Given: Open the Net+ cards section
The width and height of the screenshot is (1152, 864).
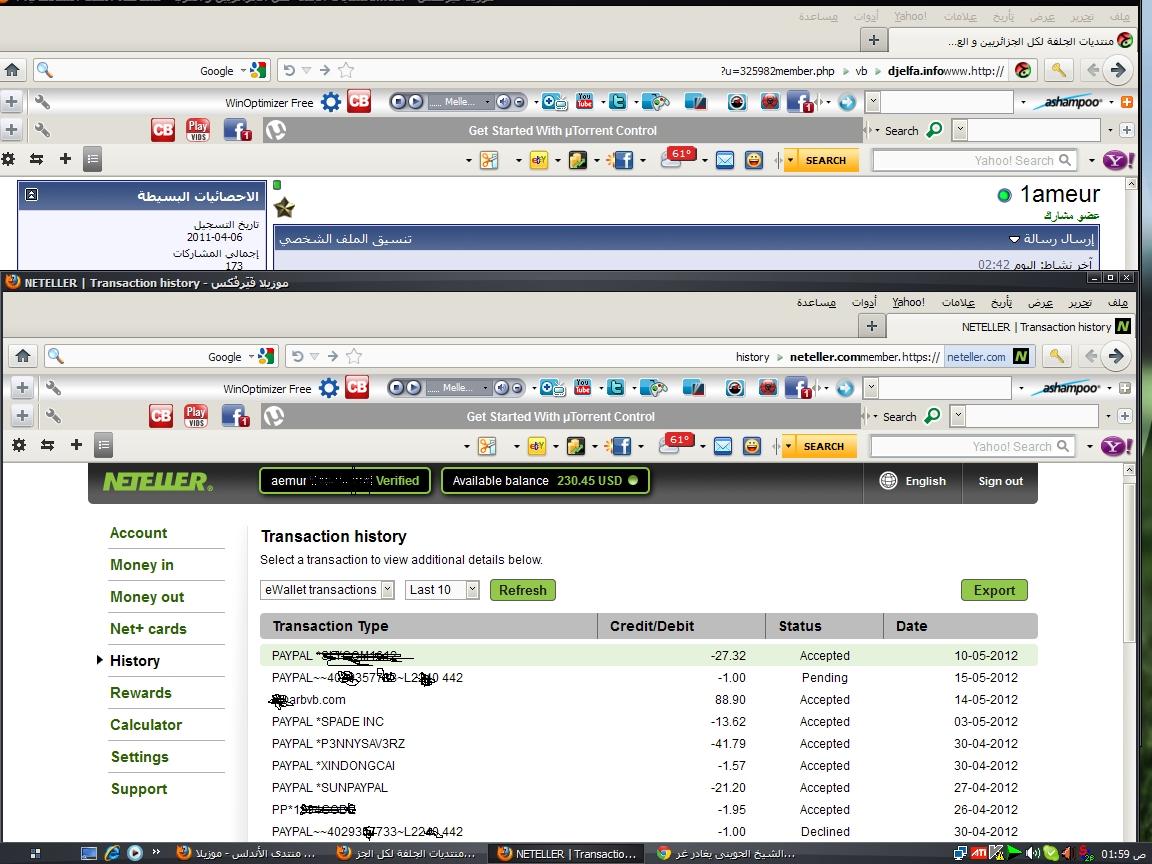Looking at the screenshot, I should point(148,628).
